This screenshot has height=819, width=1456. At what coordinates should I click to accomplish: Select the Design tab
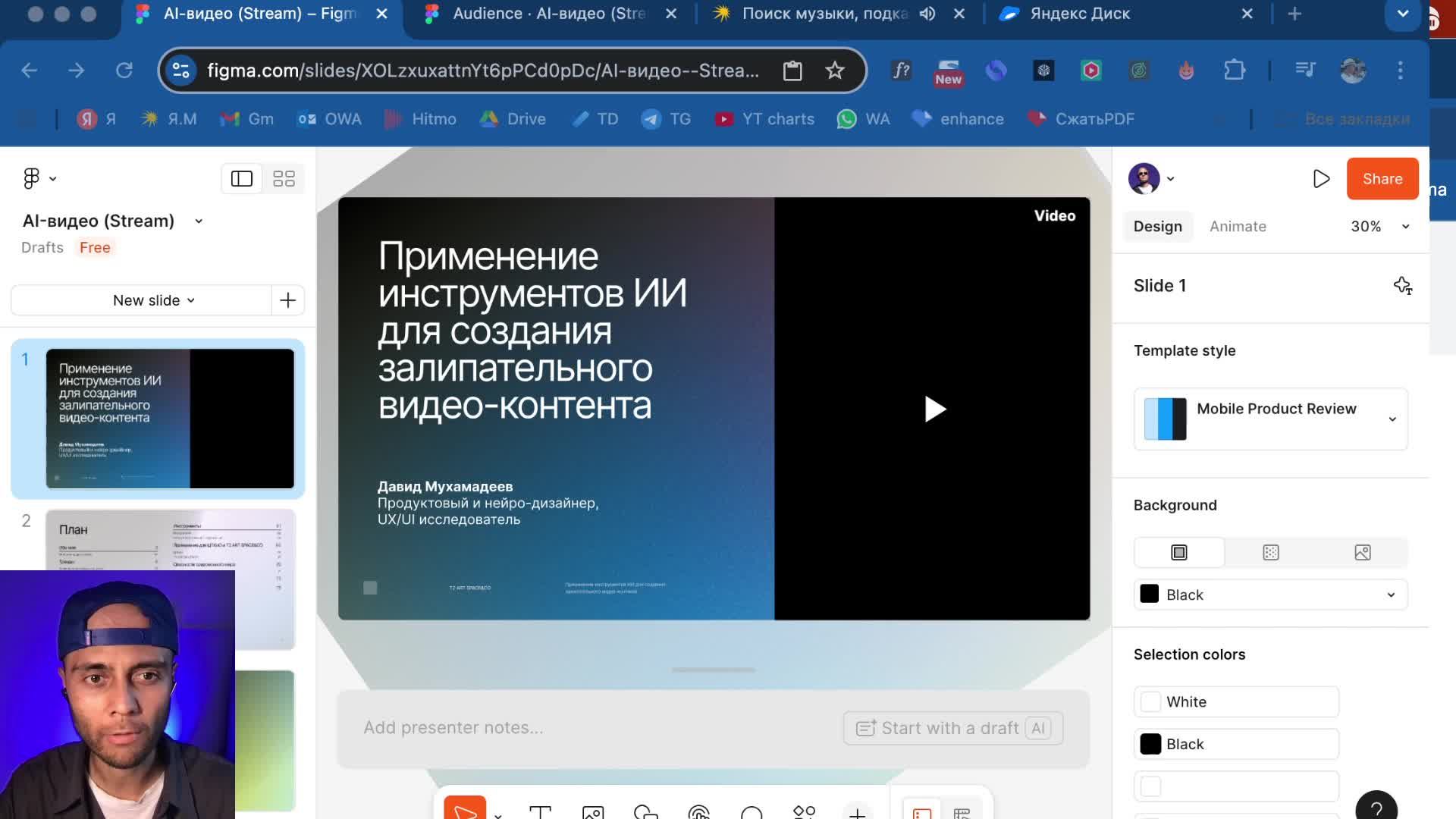point(1157,227)
